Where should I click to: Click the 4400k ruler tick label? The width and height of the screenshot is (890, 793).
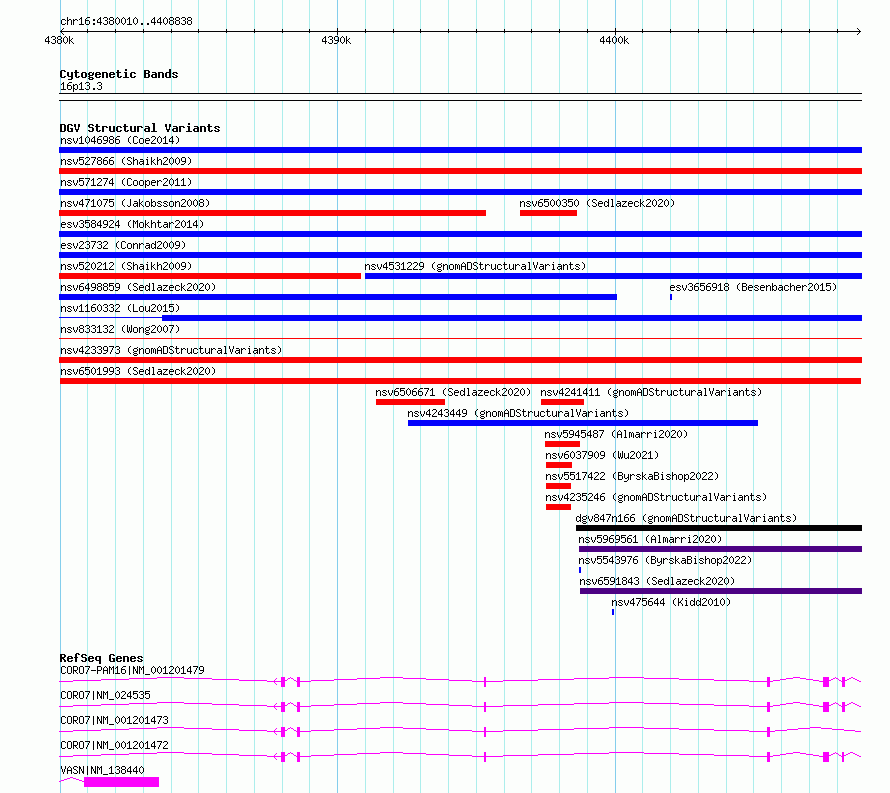click(614, 40)
